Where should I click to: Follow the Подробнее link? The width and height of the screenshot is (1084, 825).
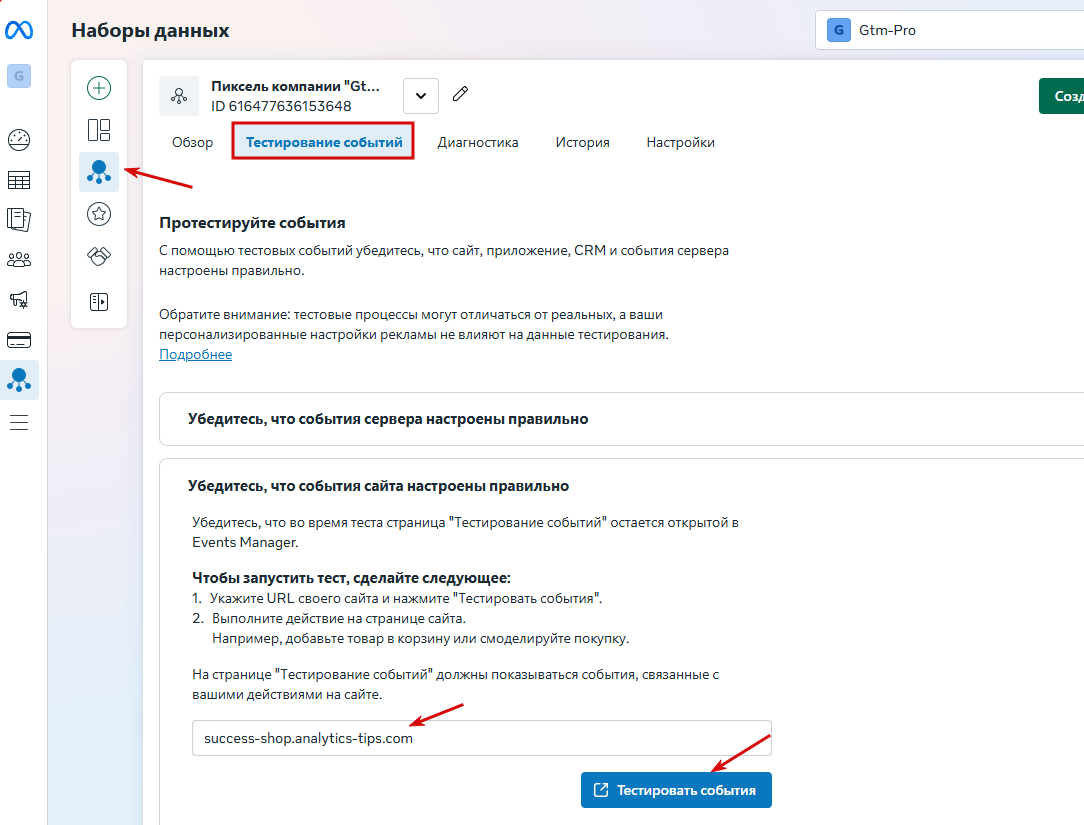pos(196,354)
